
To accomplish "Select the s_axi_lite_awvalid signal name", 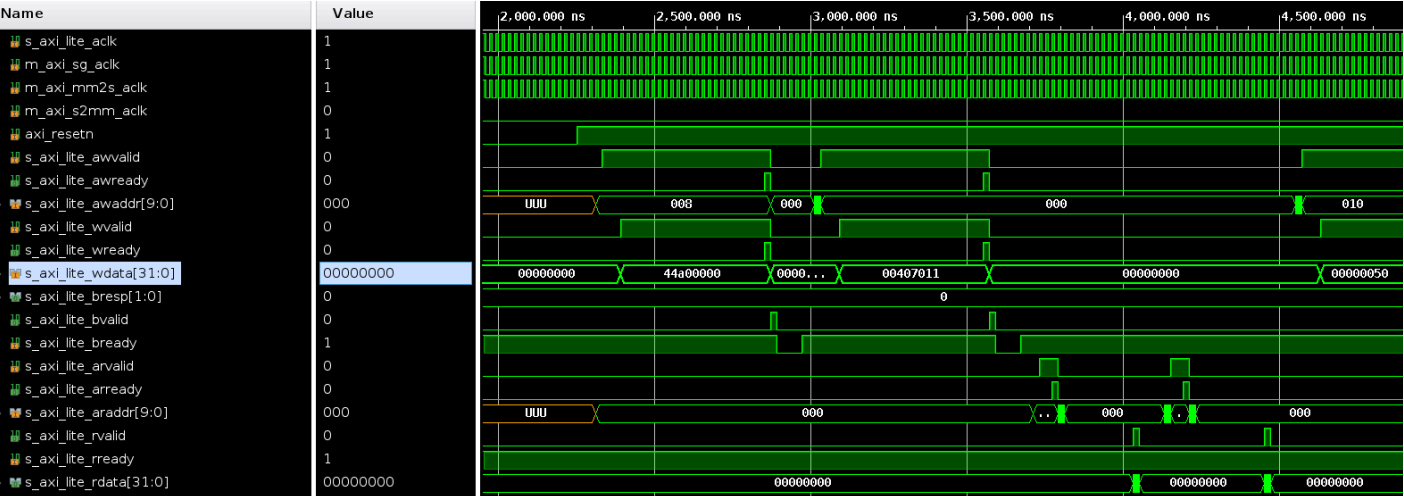I will point(80,158).
